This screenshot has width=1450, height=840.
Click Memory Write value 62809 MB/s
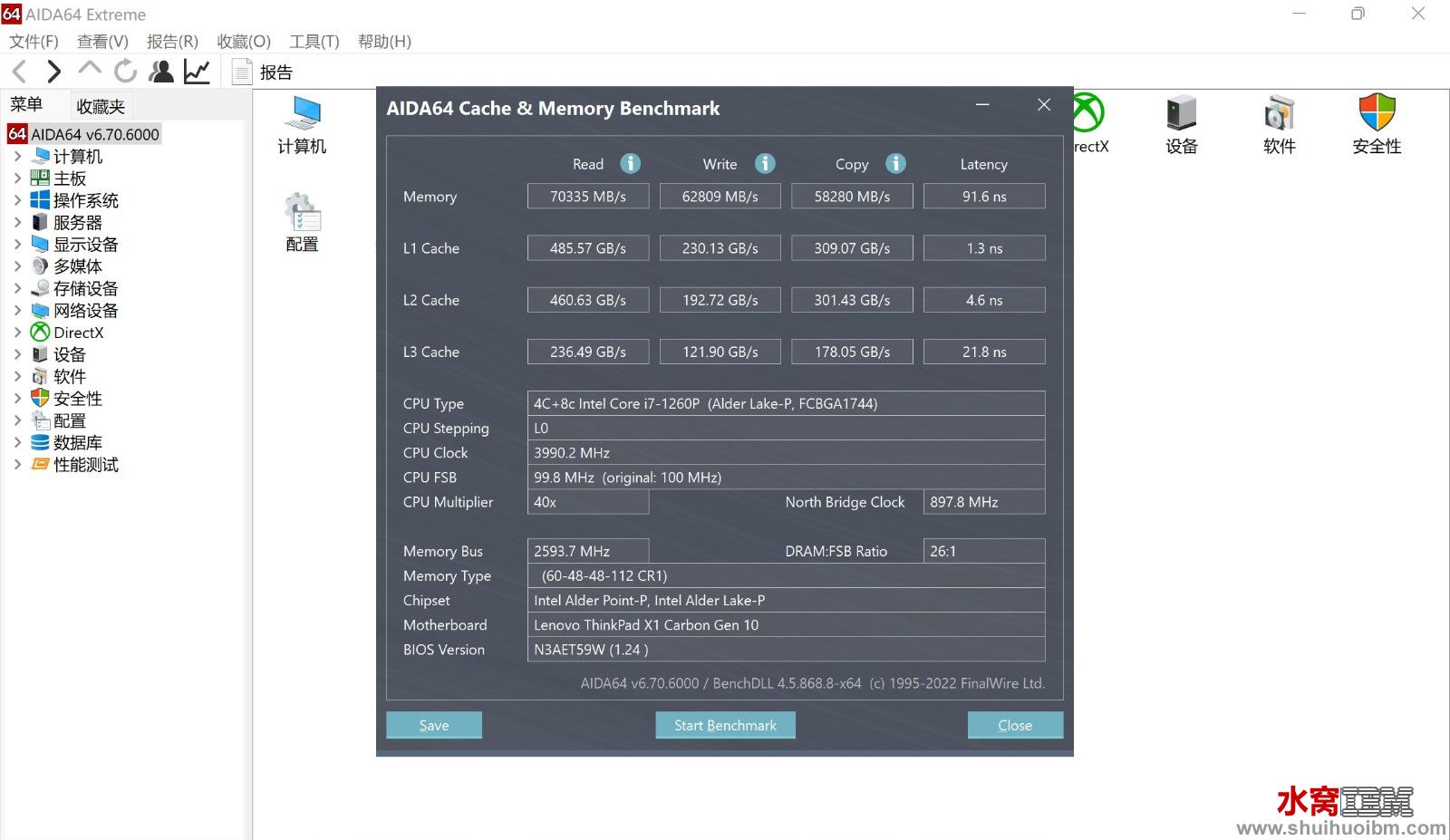(x=720, y=197)
